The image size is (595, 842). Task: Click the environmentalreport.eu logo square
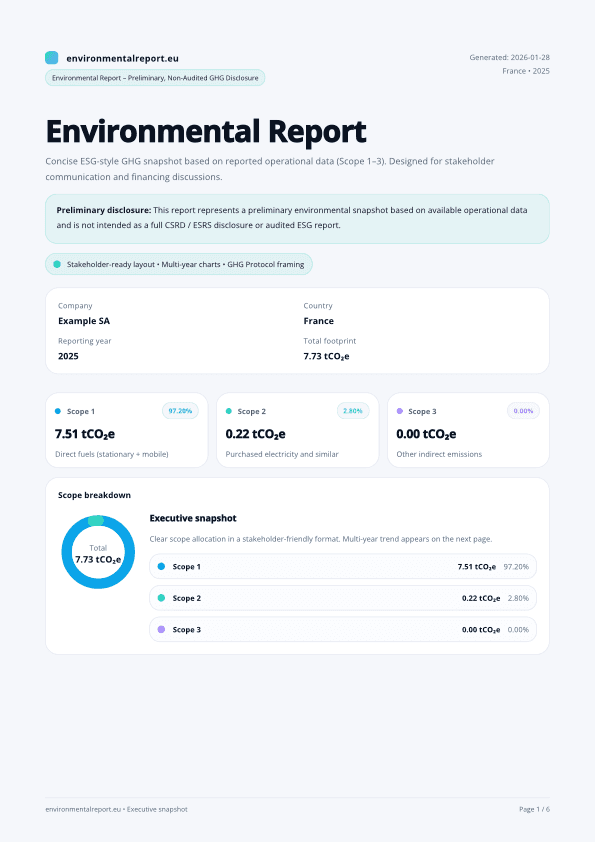(x=52, y=57)
